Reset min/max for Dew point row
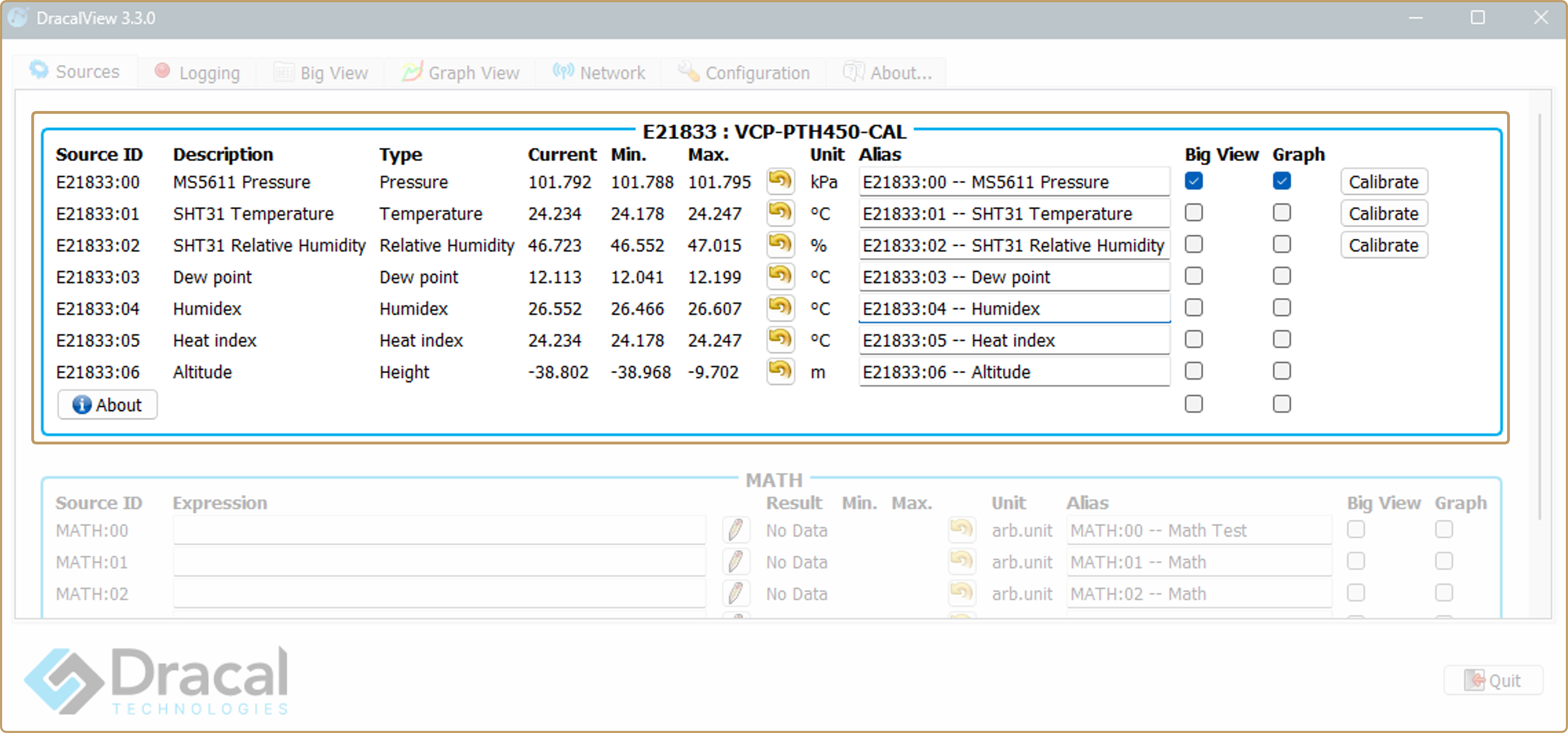The image size is (1568, 733). [780, 277]
